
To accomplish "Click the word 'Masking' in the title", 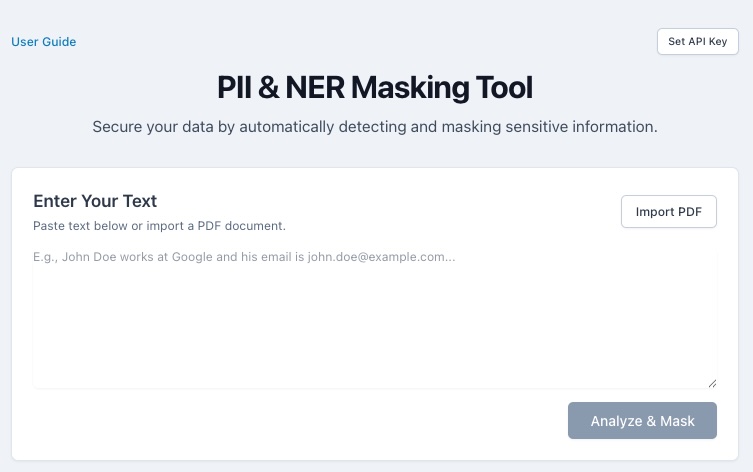I will point(410,88).
